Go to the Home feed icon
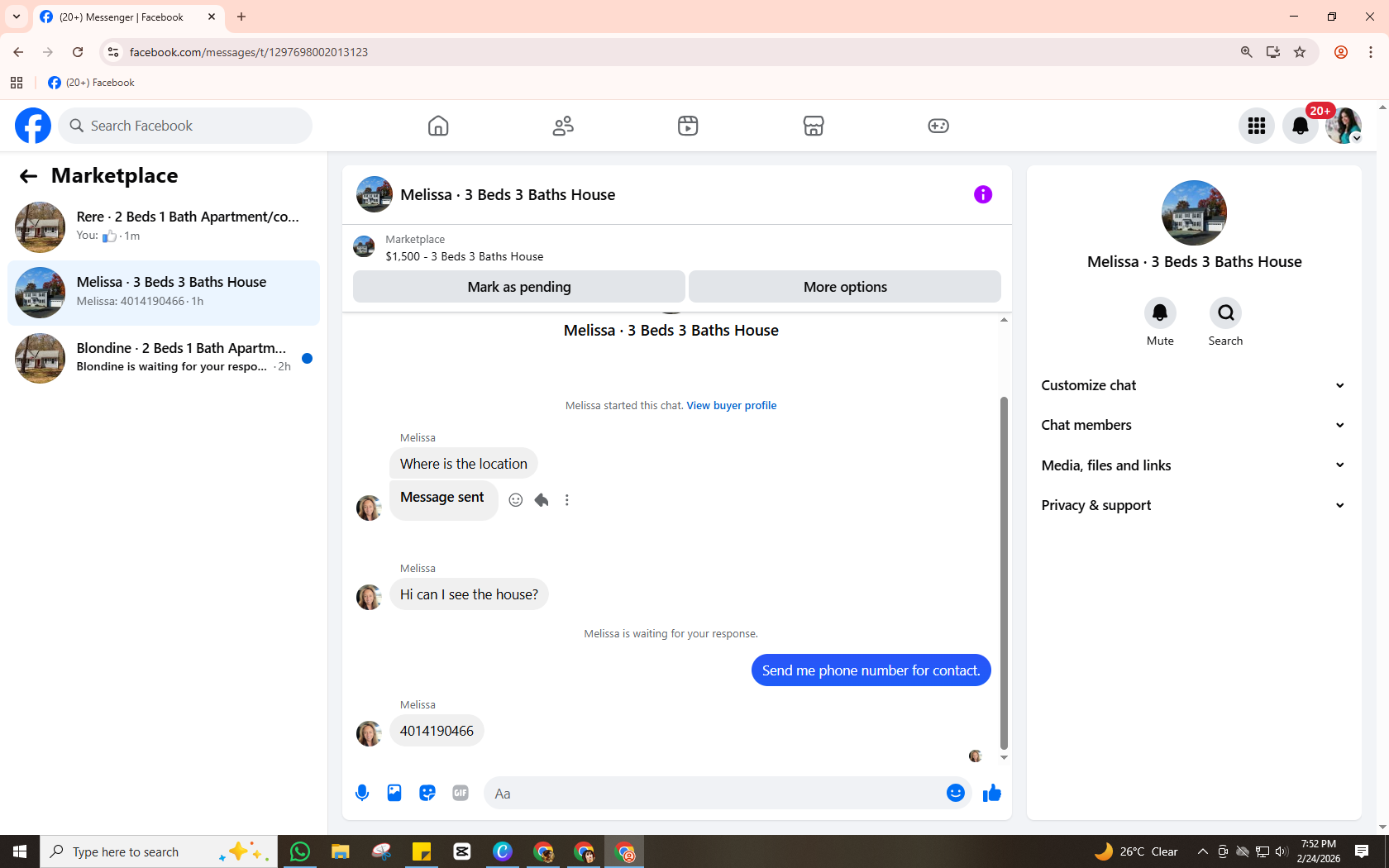 (438, 126)
